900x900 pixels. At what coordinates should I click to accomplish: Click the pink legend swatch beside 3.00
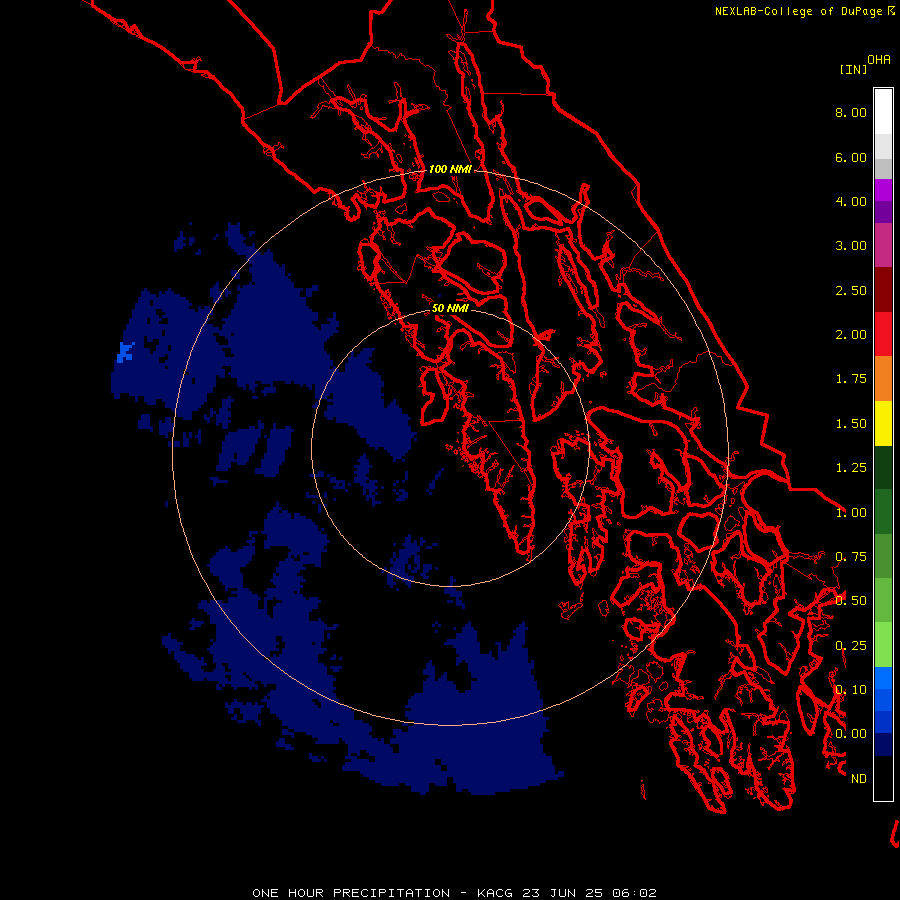[883, 245]
